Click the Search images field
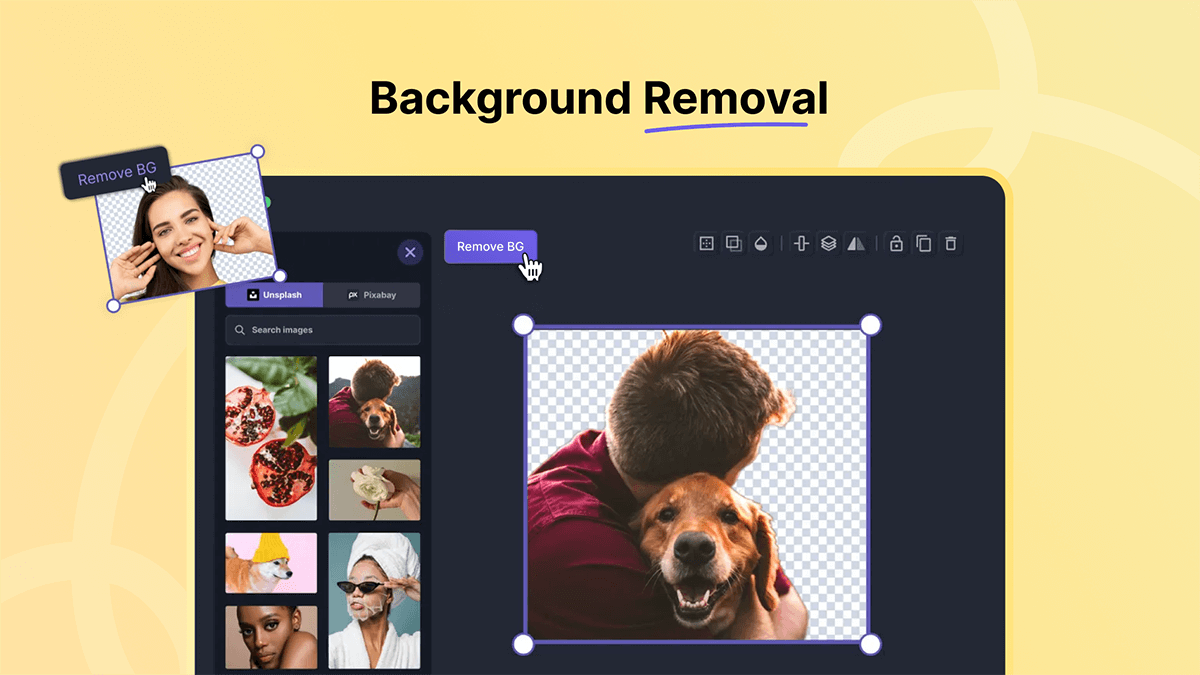The image size is (1200, 675). [x=323, y=330]
